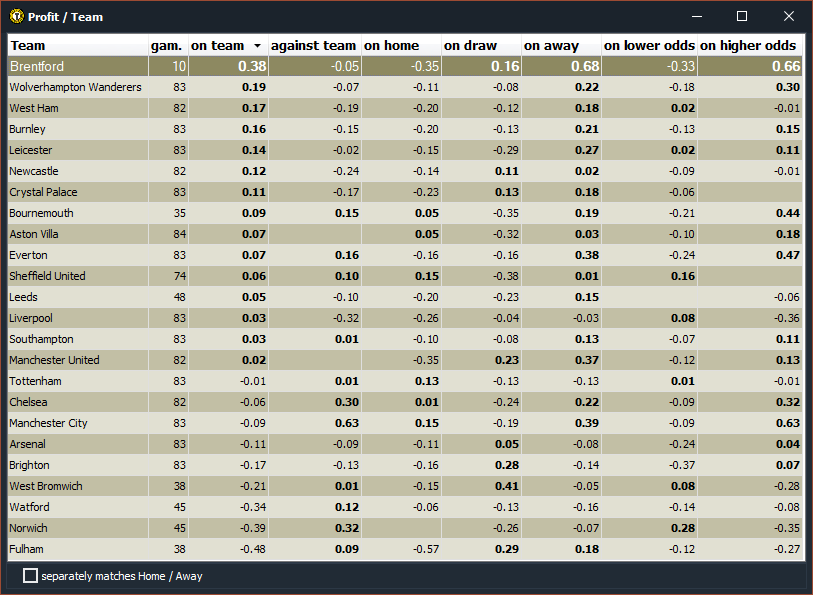Click the Arsenal team entry
This screenshot has height=595, width=813.
pos(29,444)
